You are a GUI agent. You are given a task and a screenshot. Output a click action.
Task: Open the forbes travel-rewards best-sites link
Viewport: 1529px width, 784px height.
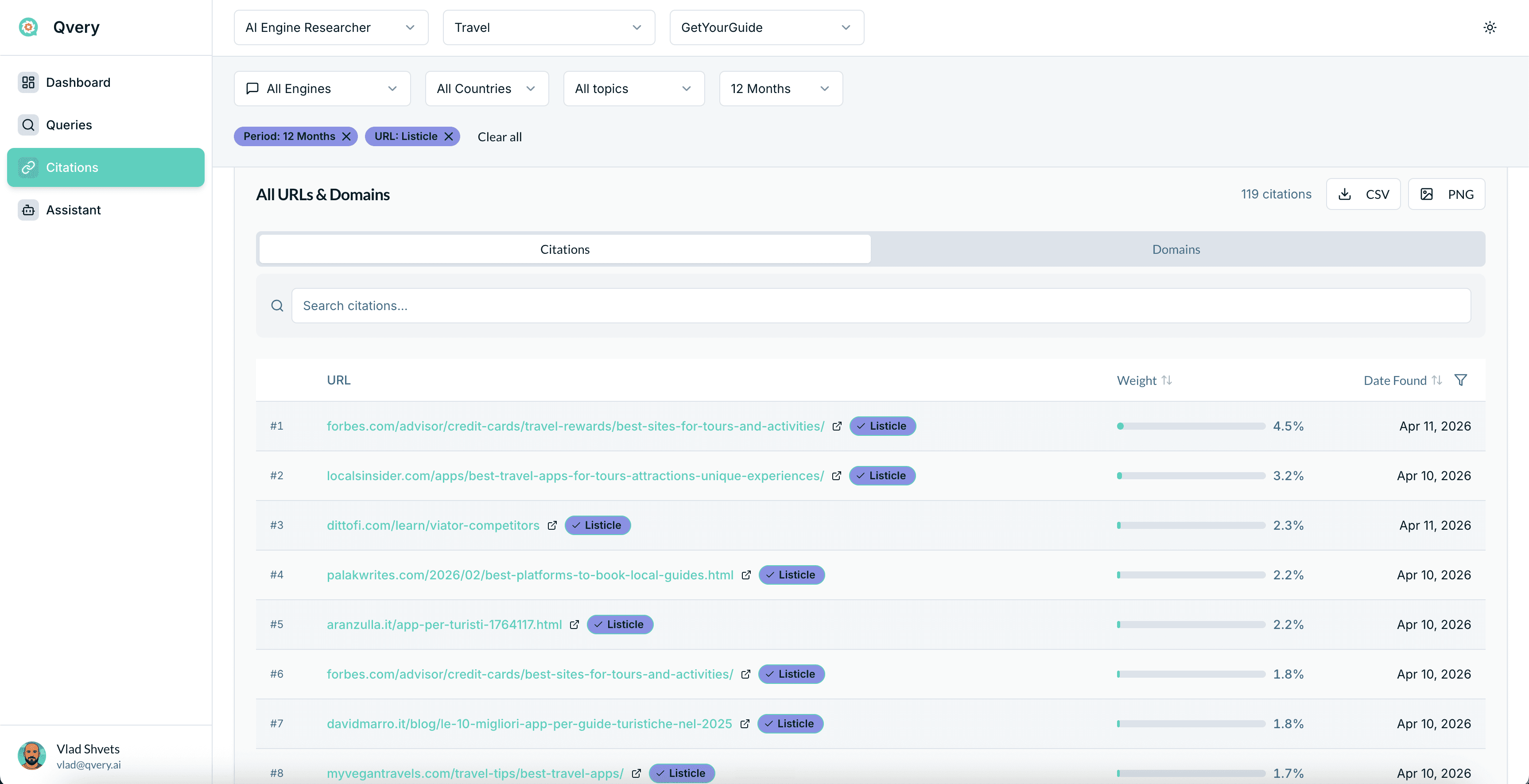[576, 426]
